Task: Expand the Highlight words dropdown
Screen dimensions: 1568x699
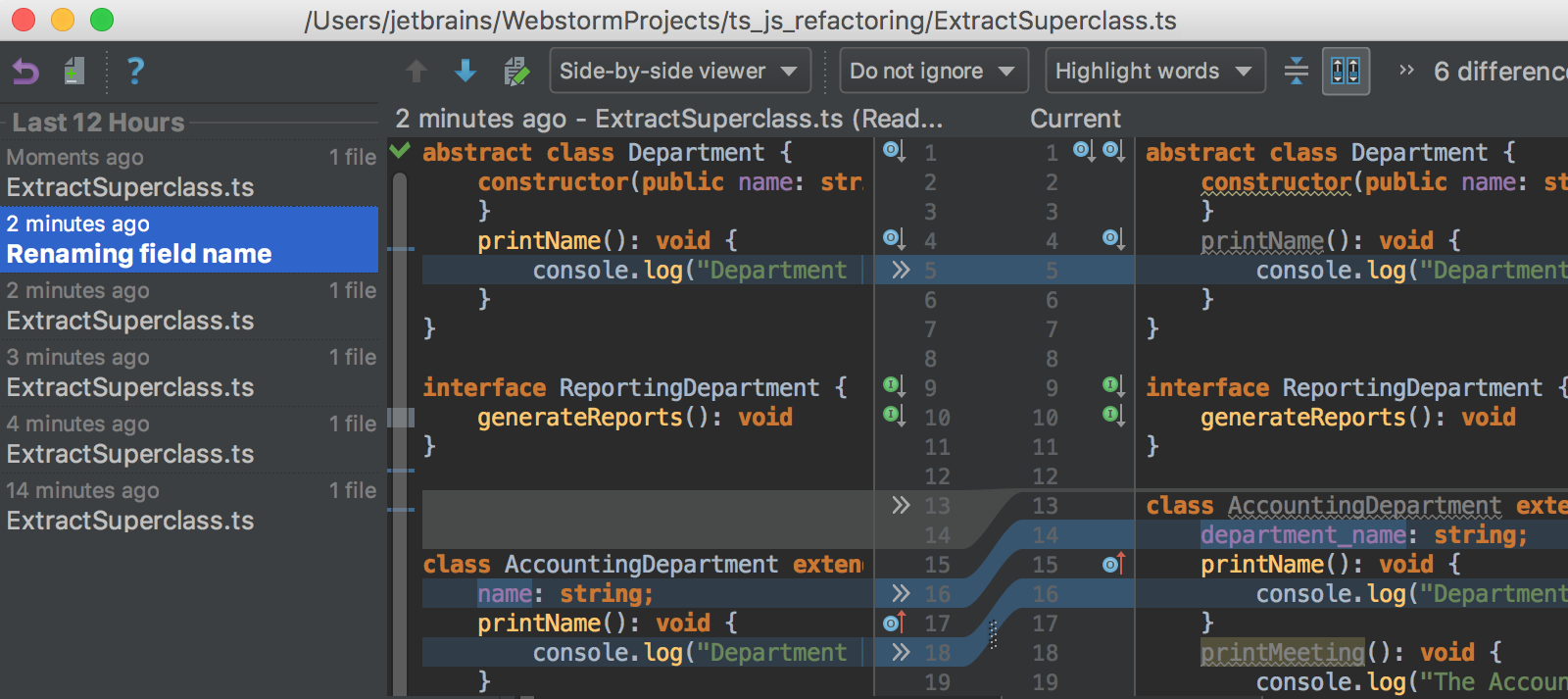Action: (1154, 72)
